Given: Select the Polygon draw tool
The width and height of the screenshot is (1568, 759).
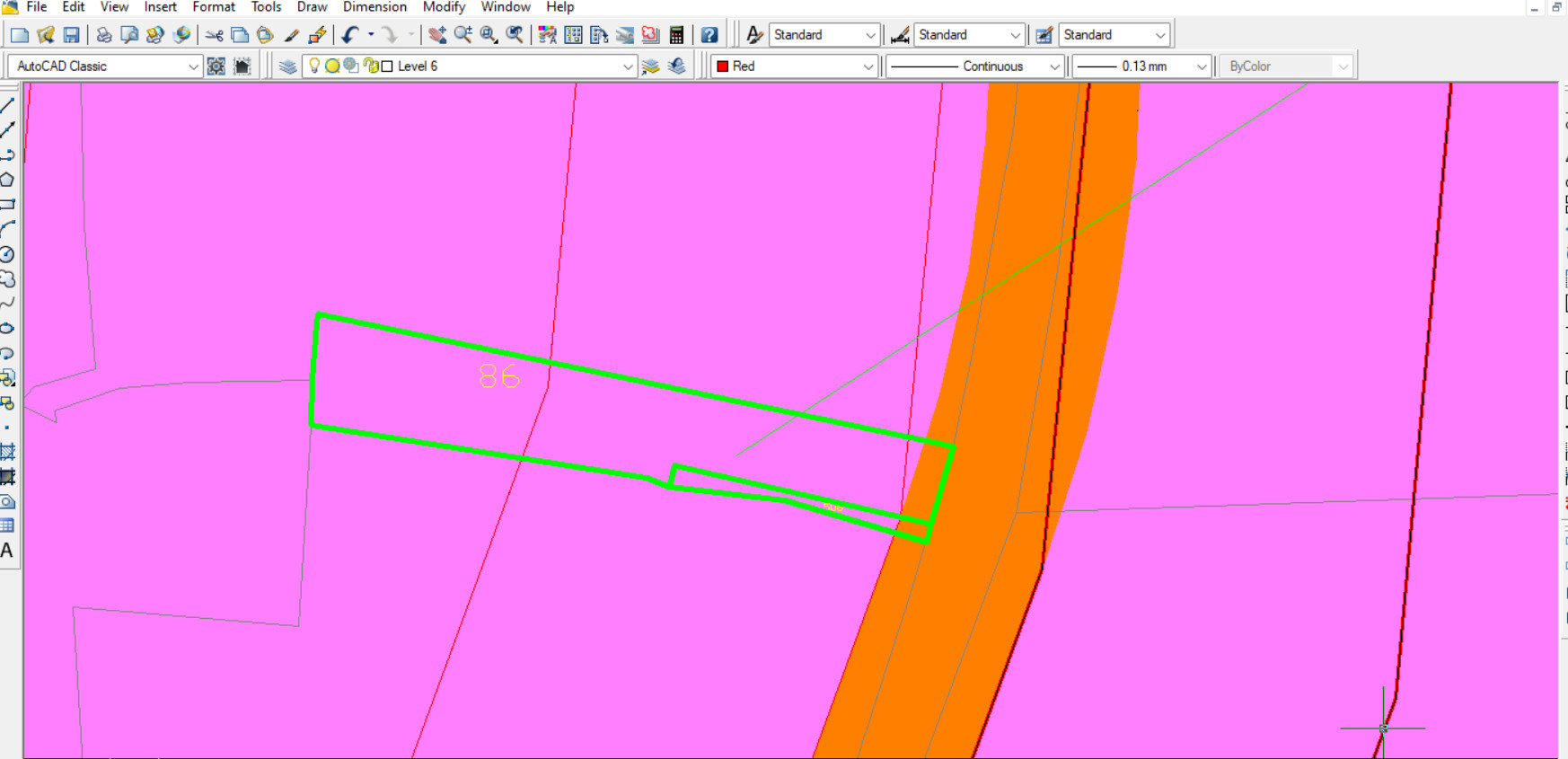Looking at the screenshot, I should click(7, 180).
